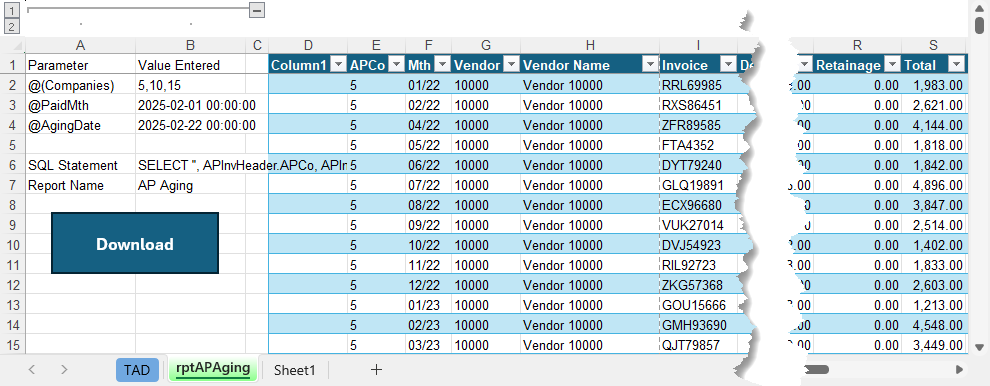The width and height of the screenshot is (990, 386).
Task: Switch to the TAD sheet tab
Action: click(x=137, y=370)
